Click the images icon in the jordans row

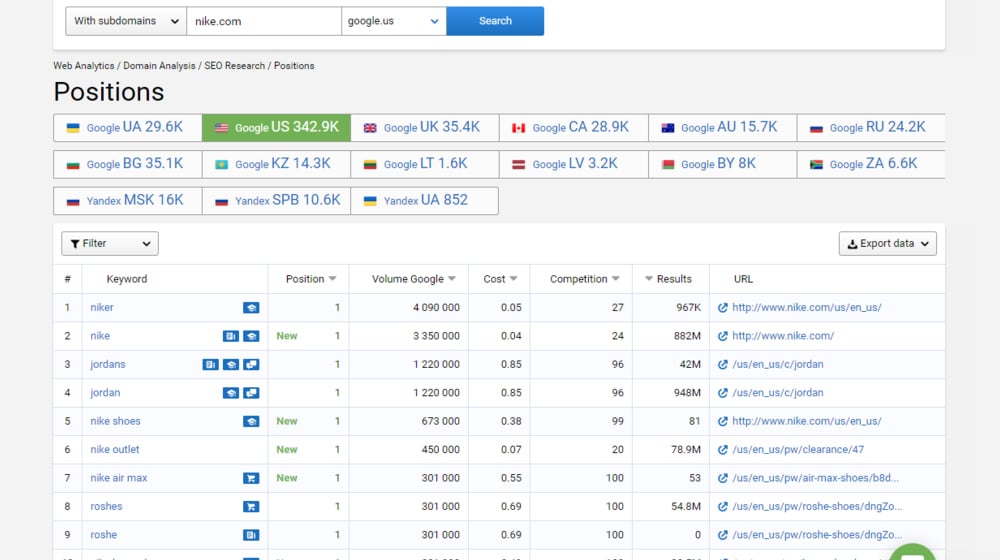click(x=251, y=365)
